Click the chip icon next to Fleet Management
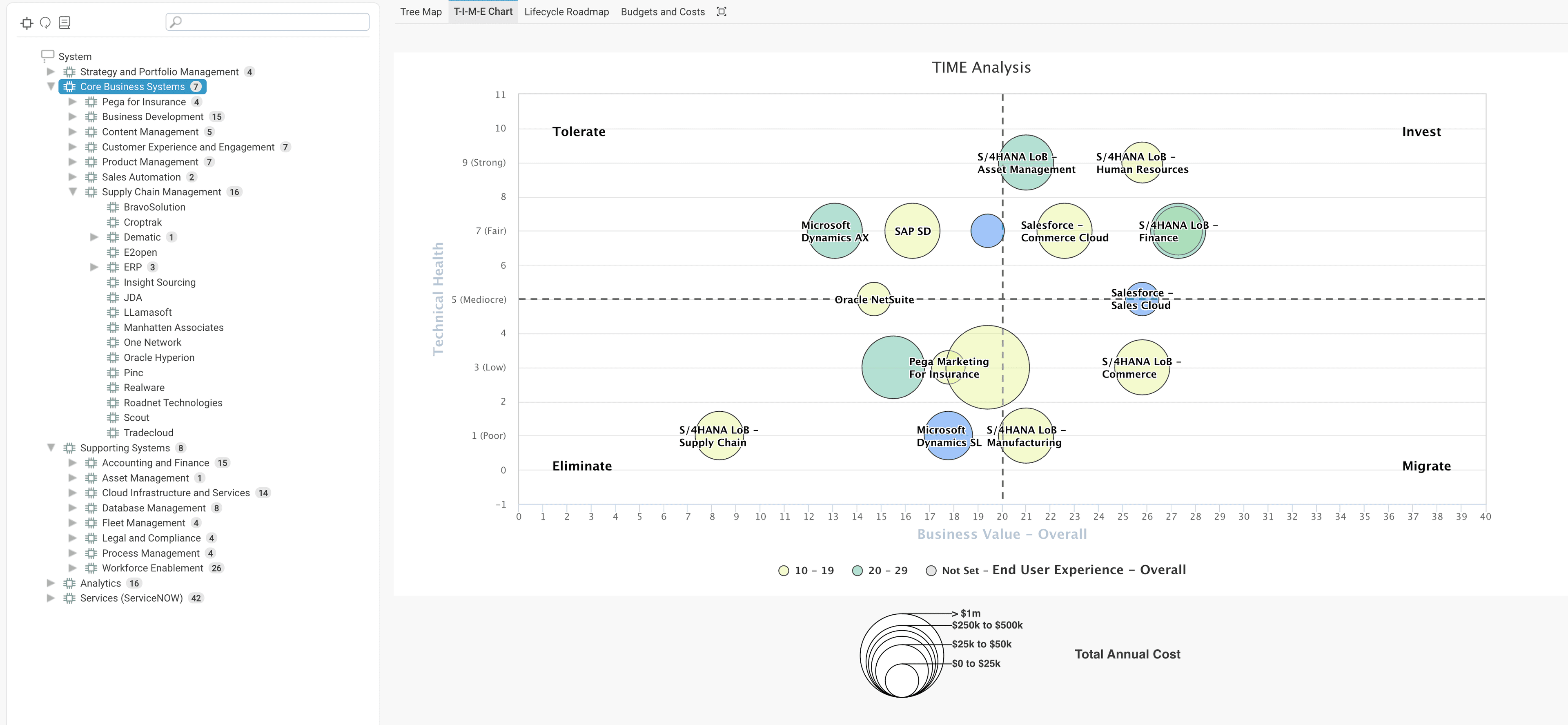This screenshot has width=1568, height=725. tap(91, 523)
